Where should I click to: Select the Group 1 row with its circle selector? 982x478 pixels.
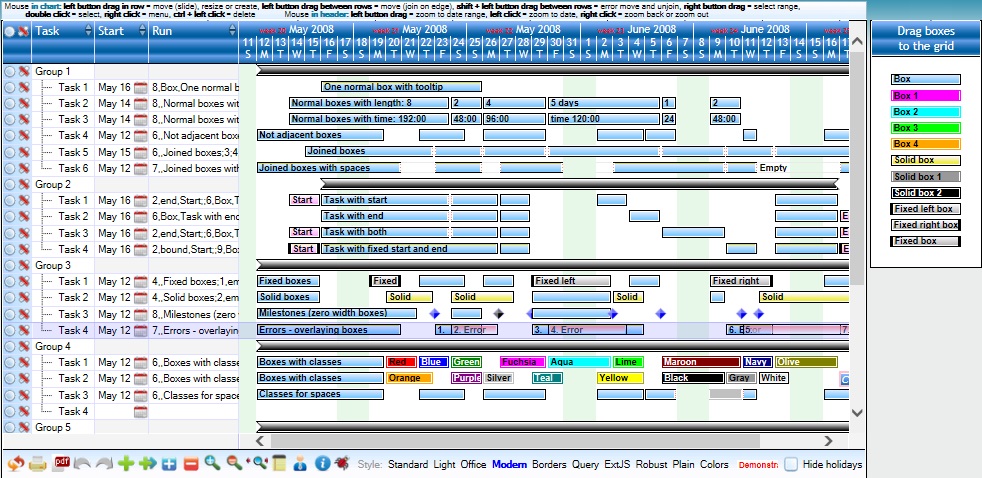pos(9,71)
